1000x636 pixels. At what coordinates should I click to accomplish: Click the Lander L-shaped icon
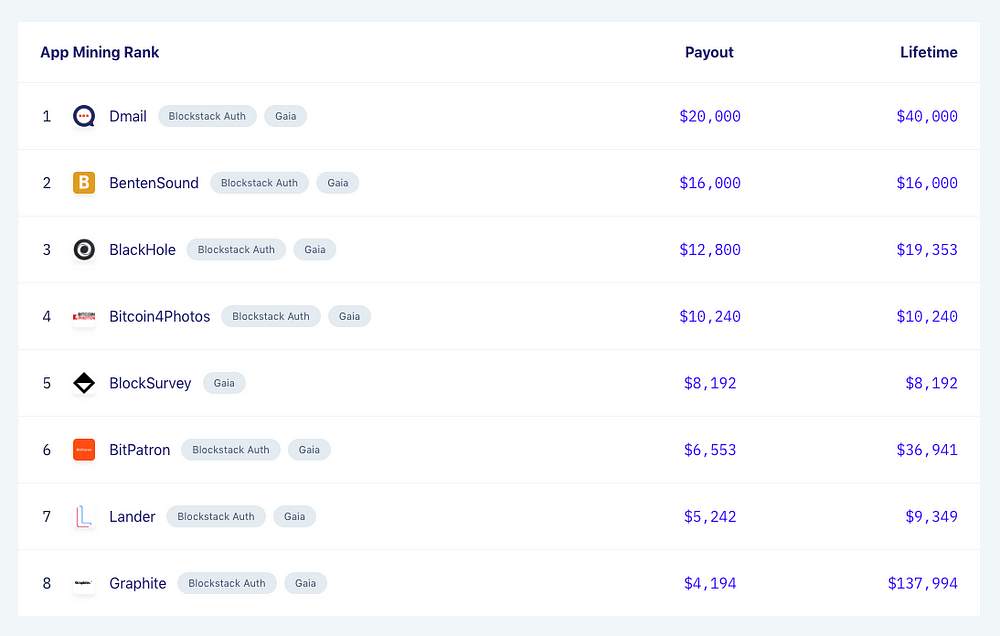click(x=84, y=517)
